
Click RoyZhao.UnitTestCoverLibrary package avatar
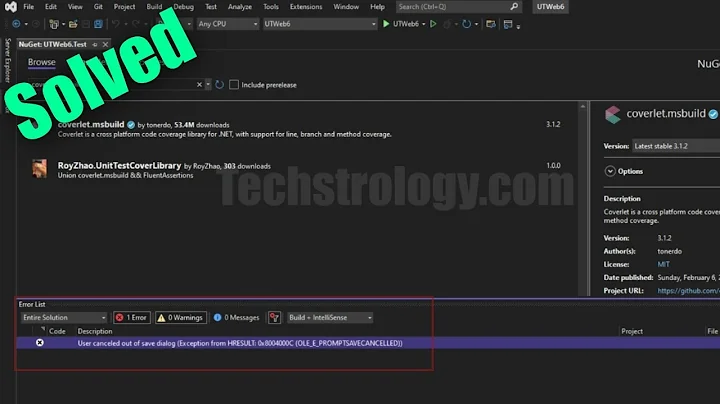pyautogui.click(x=39, y=168)
